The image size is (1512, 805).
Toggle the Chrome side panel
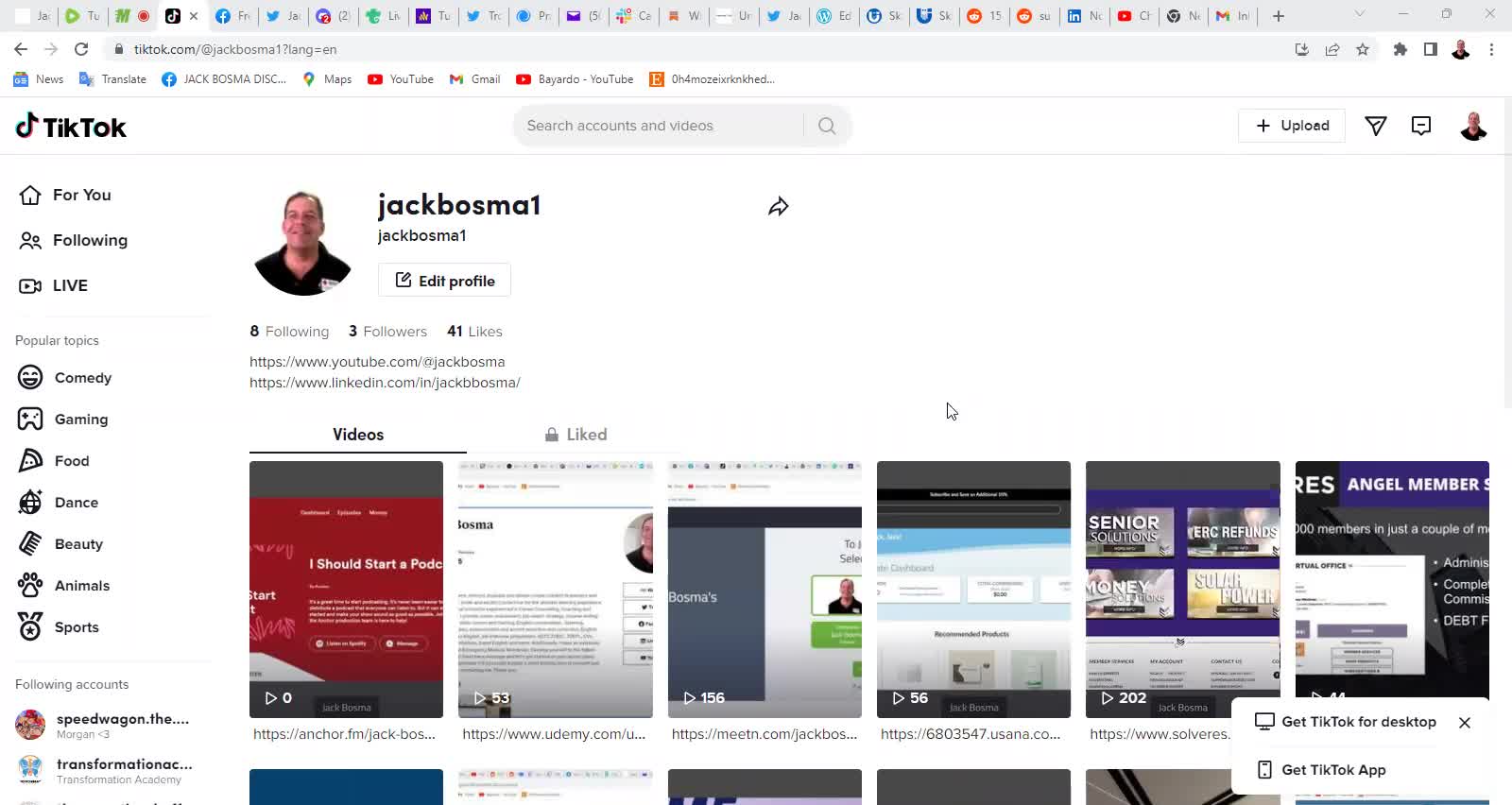pyautogui.click(x=1431, y=49)
